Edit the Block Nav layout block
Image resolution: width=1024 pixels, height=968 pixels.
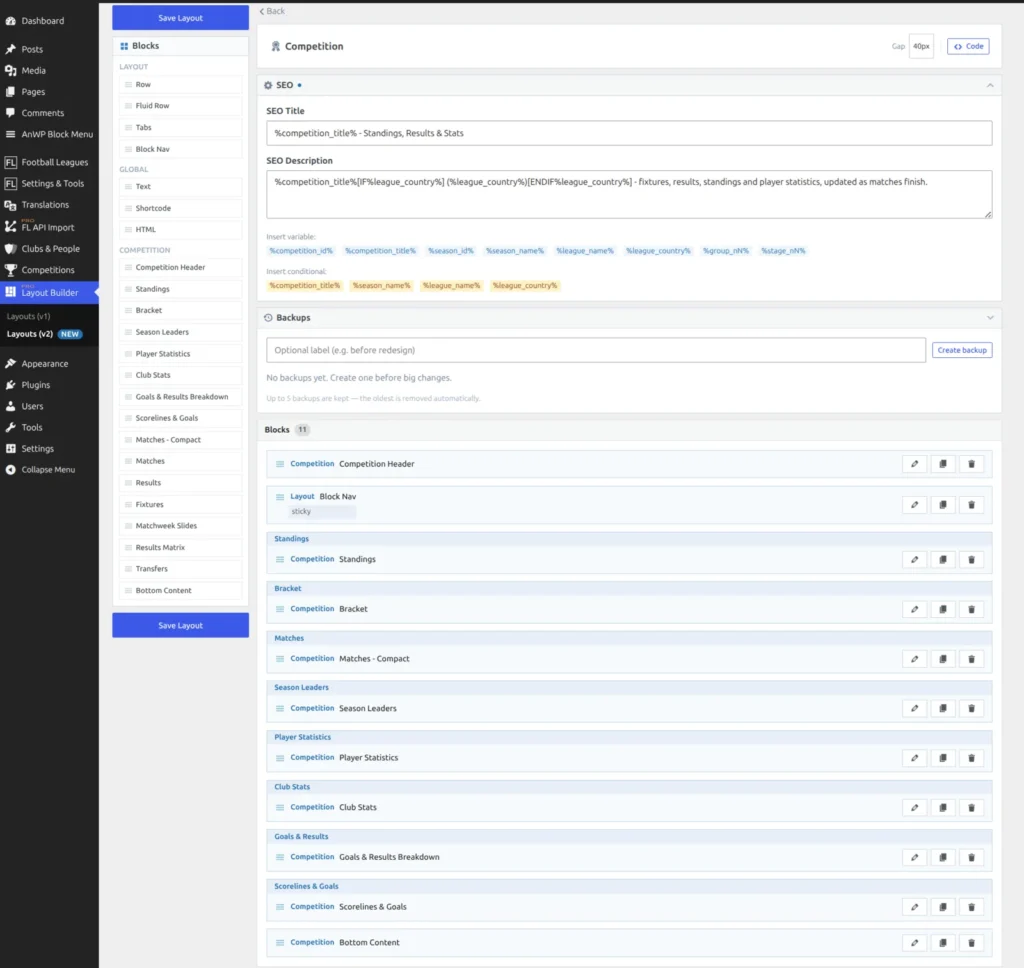tap(914, 505)
